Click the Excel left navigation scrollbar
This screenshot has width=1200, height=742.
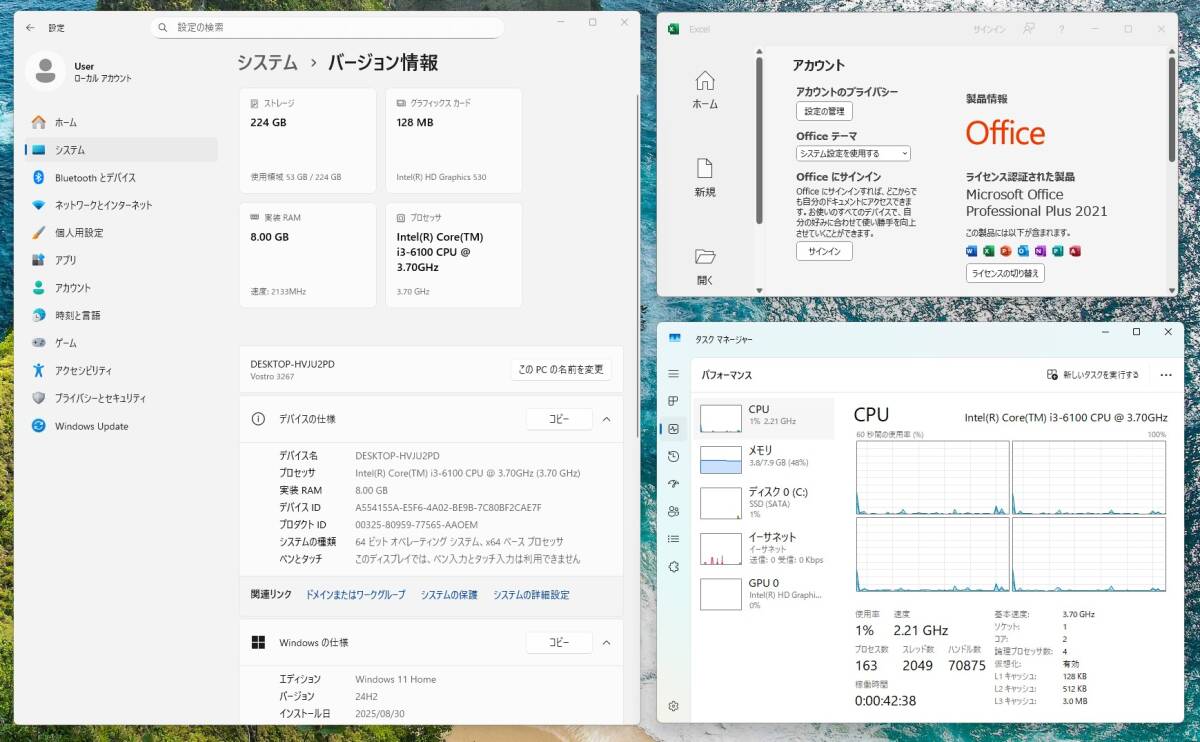tap(760, 140)
